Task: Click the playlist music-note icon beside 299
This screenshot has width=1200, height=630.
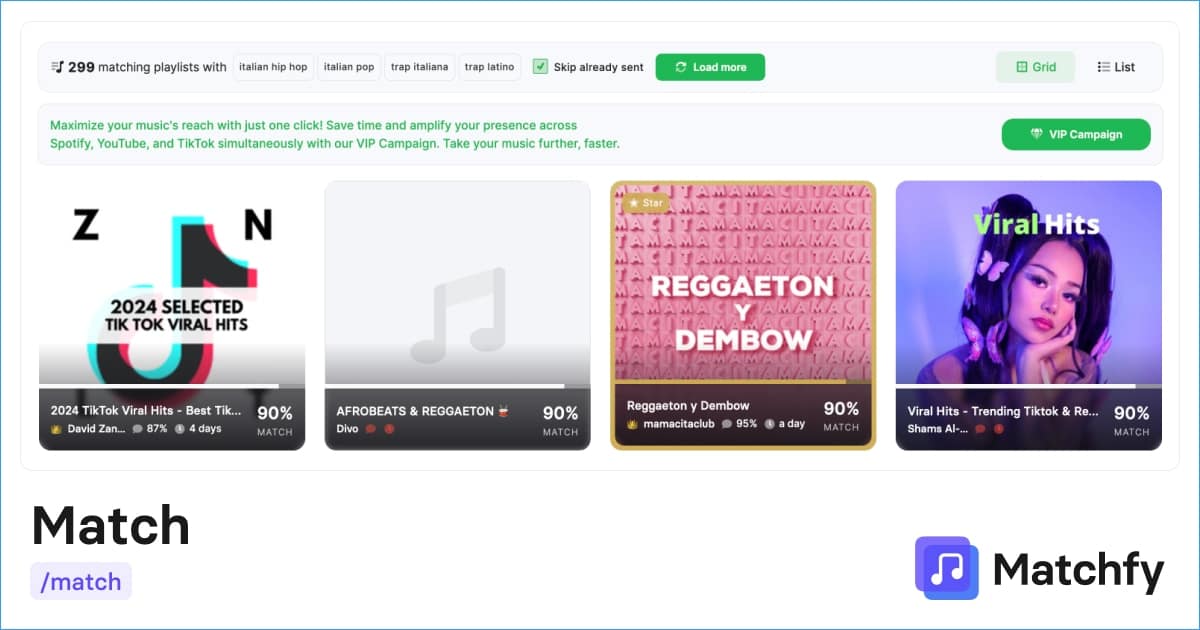Action: click(57, 67)
